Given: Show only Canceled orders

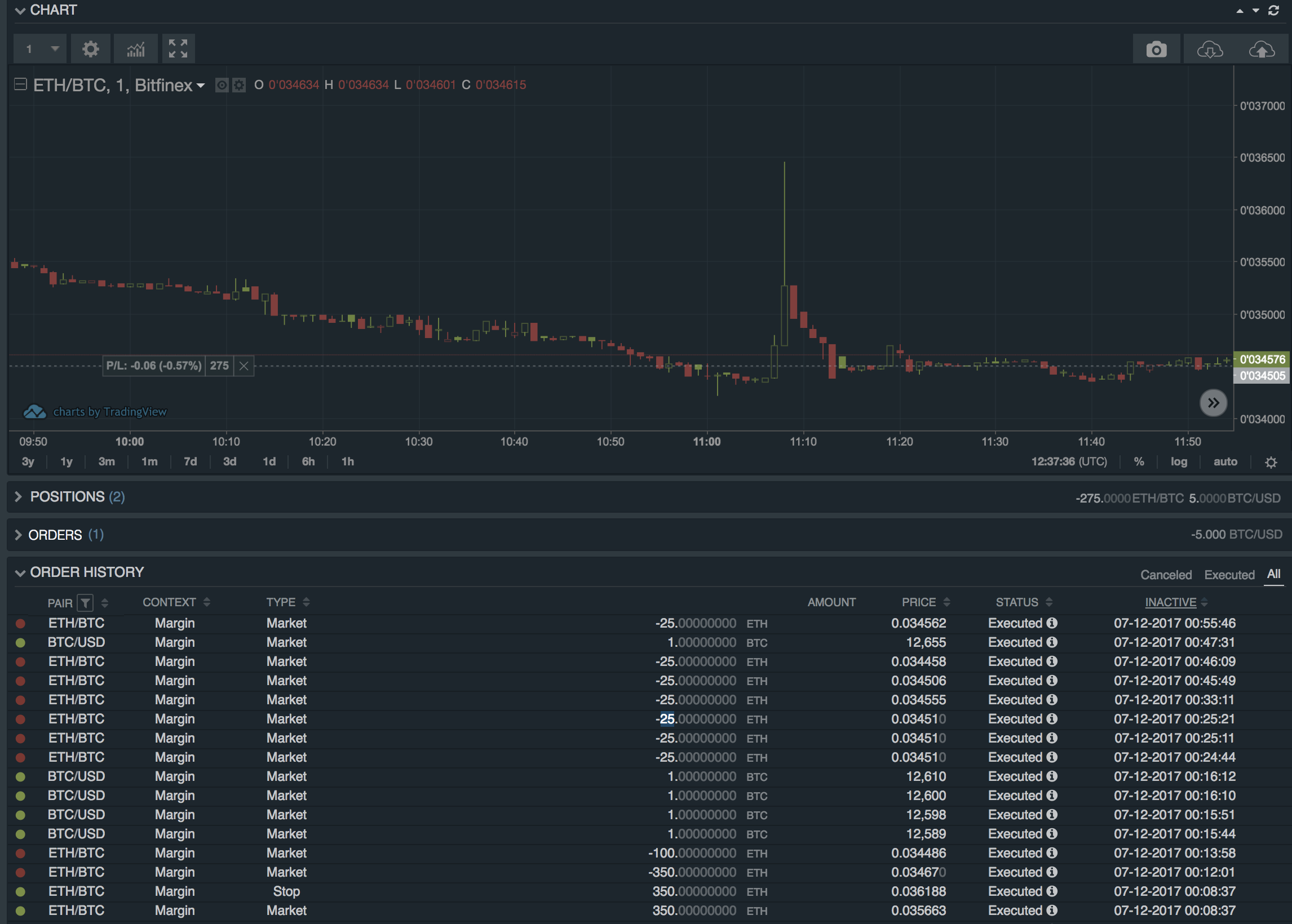Looking at the screenshot, I should [x=1166, y=575].
